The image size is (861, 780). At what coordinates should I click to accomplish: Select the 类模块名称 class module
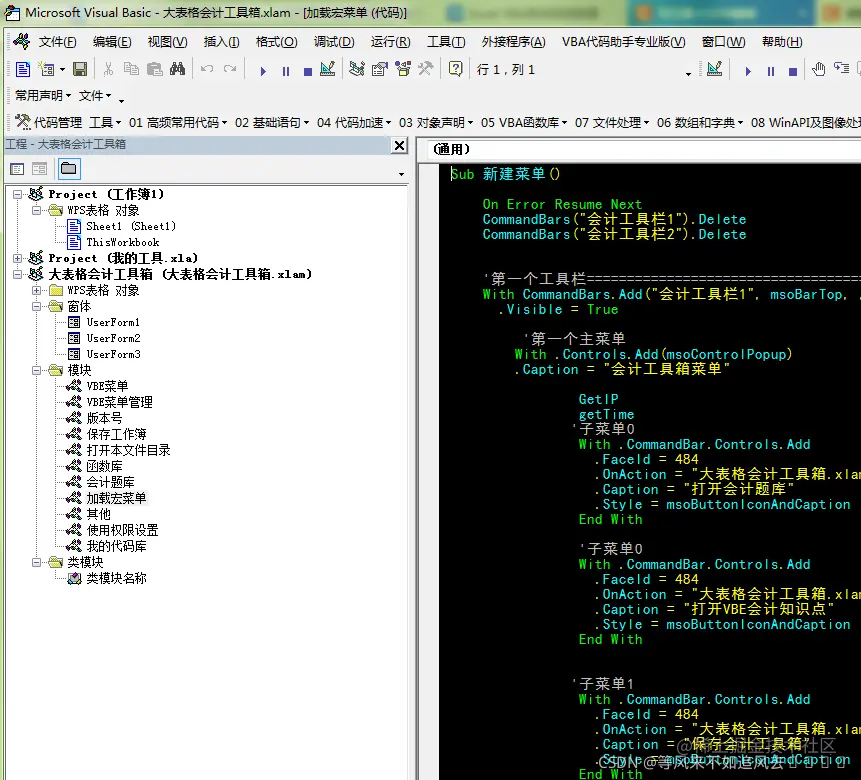point(116,578)
